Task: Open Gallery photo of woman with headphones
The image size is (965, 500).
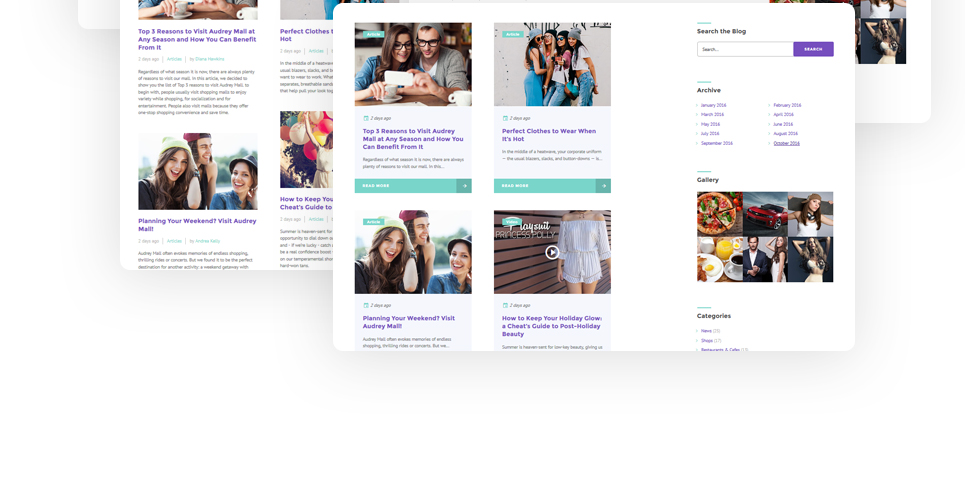Action: point(811,214)
